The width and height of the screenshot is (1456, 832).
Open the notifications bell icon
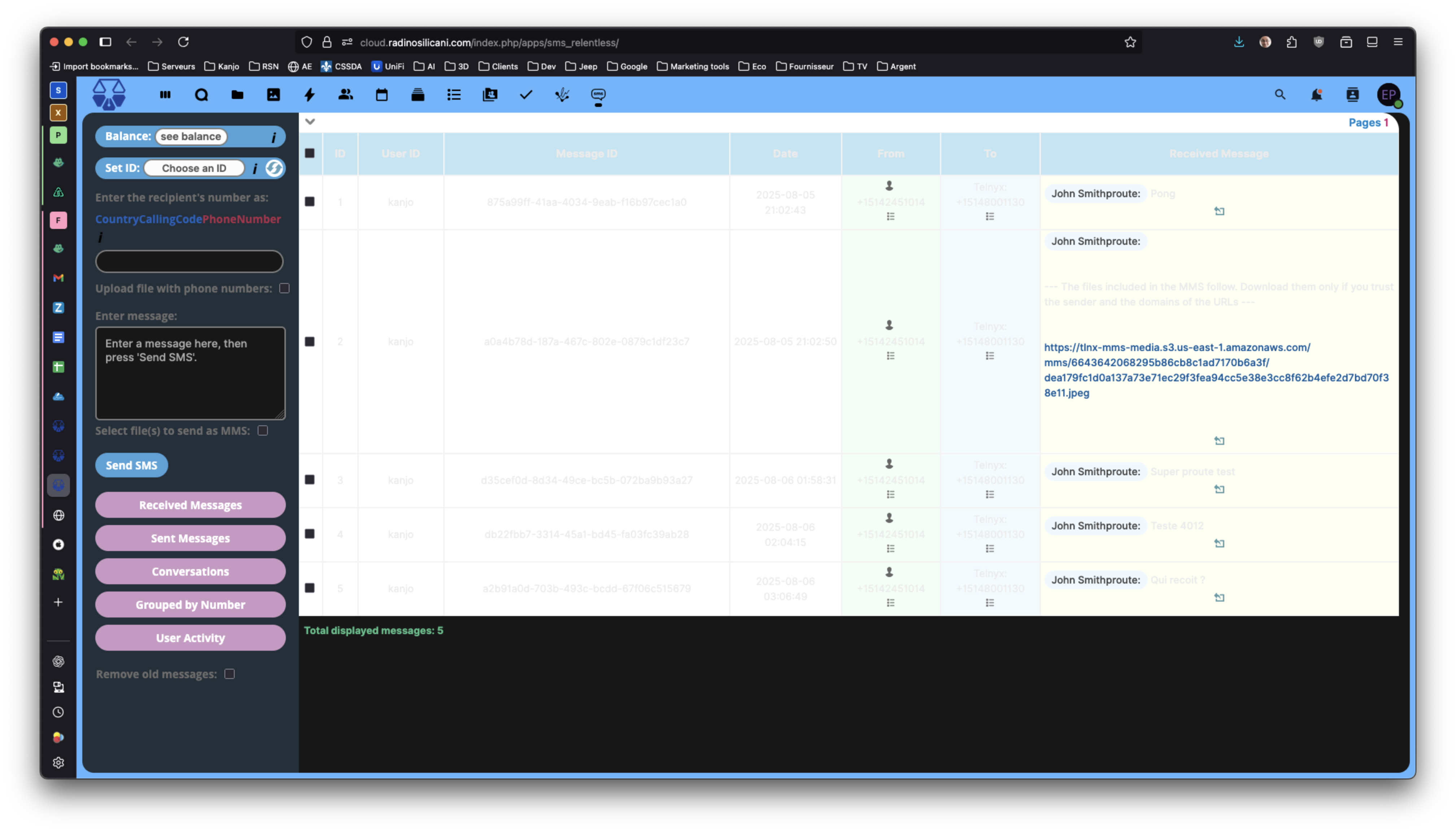coord(1316,95)
